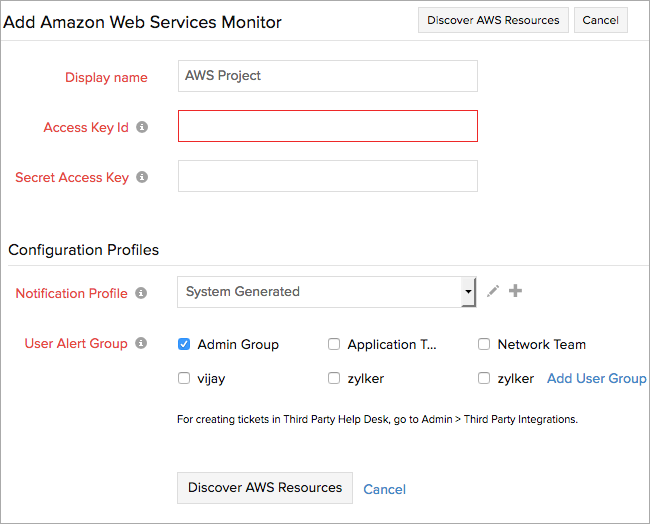Focus the Access Key Id input field
Viewport: 650px width, 524px height.
pos(328,126)
